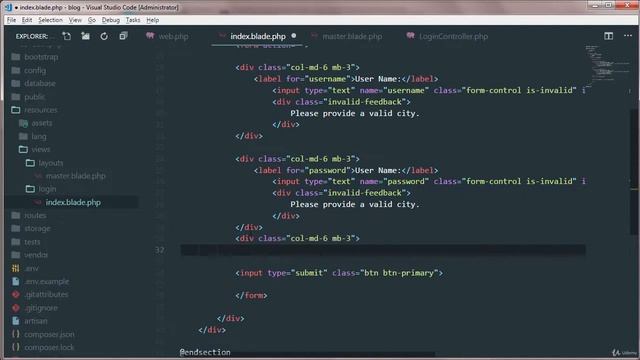The image size is (640, 360).
Task: Open the .env file
Action: (31, 268)
